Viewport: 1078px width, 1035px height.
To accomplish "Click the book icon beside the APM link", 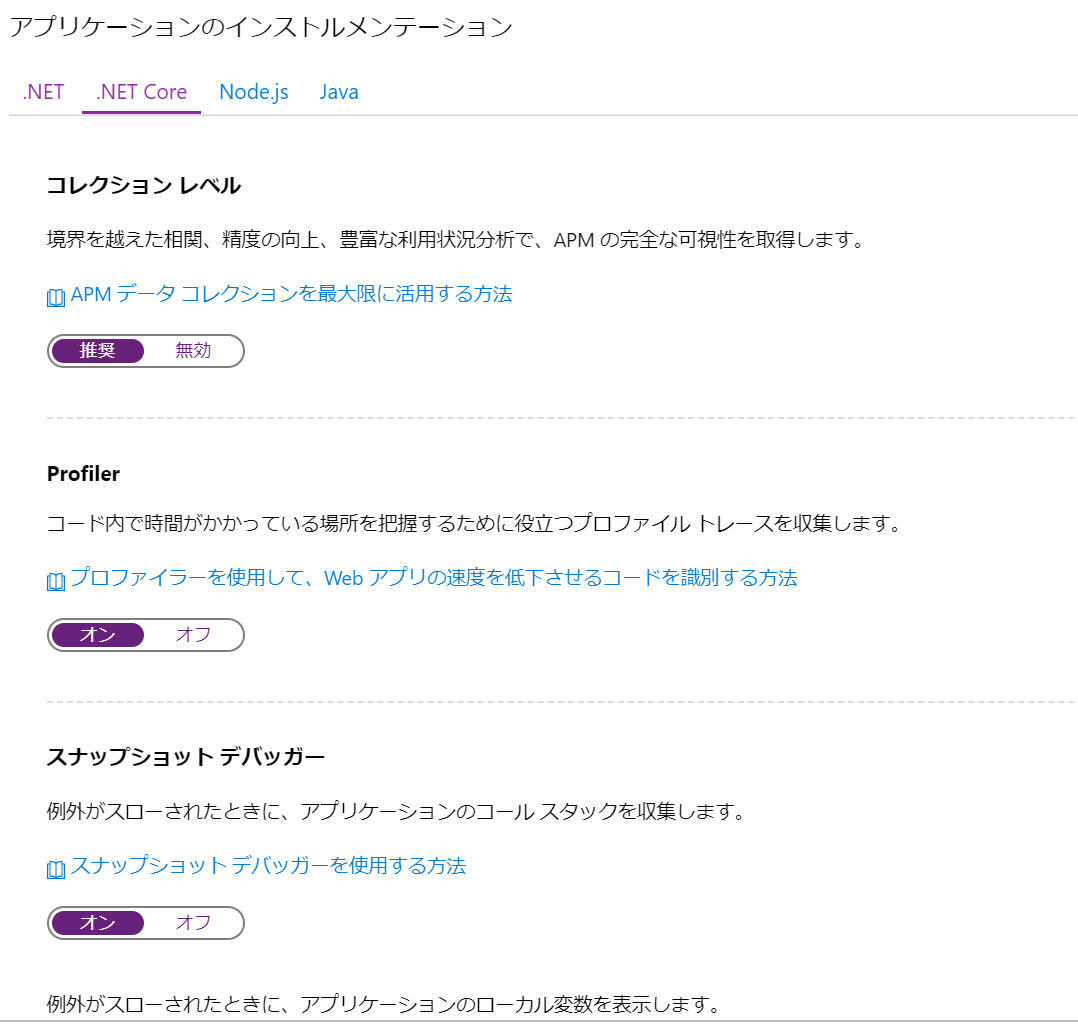I will click(55, 296).
